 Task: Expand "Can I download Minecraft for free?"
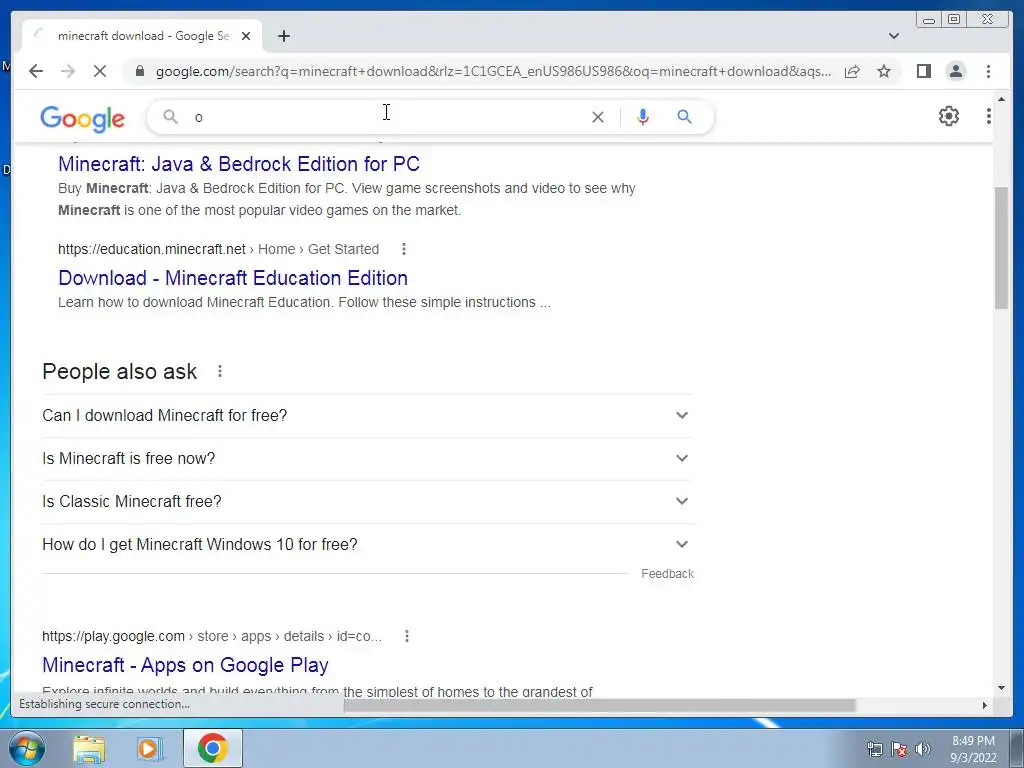[x=366, y=415]
